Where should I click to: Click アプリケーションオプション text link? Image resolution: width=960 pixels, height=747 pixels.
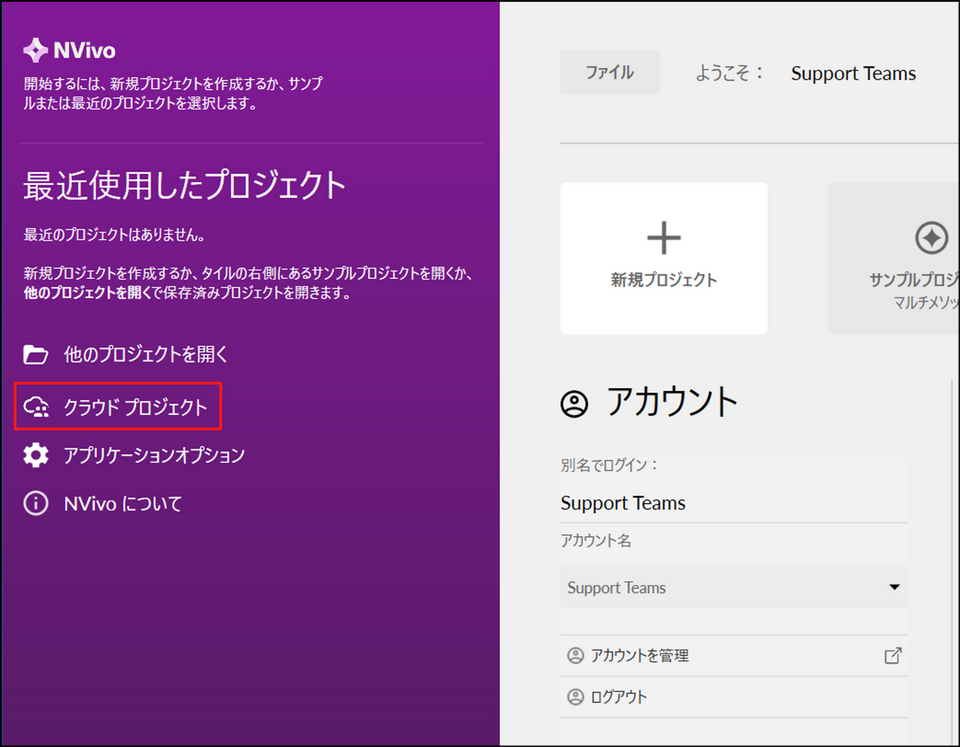(x=154, y=455)
